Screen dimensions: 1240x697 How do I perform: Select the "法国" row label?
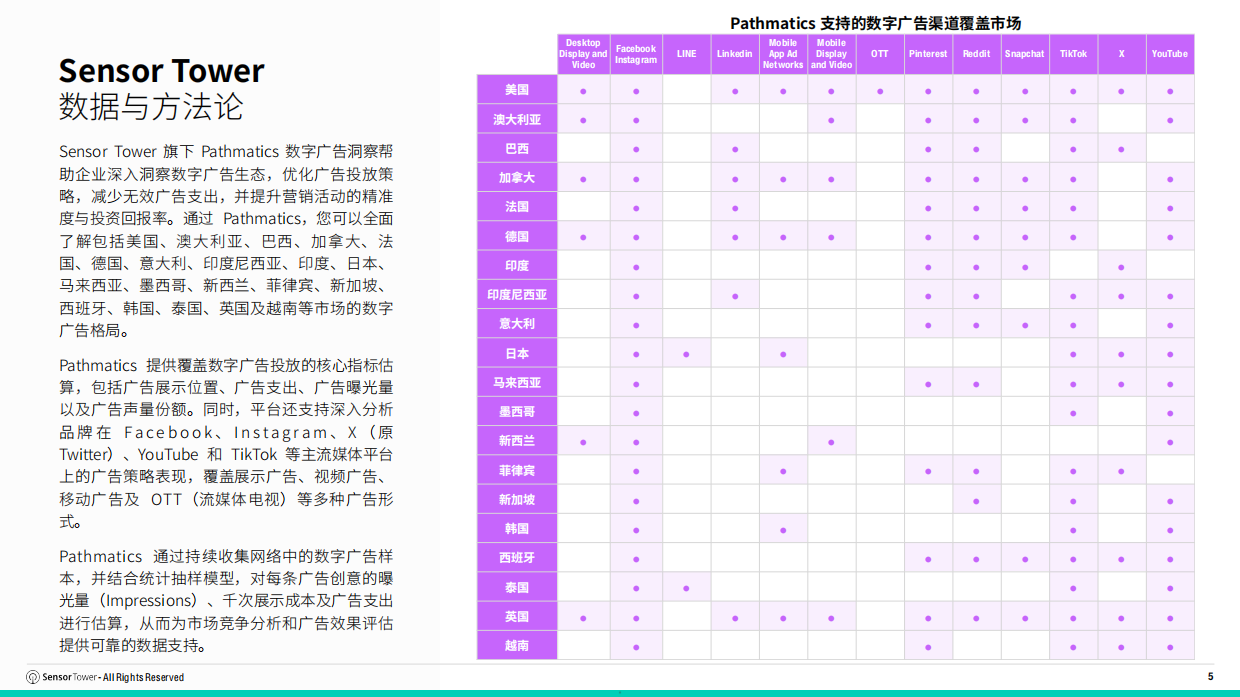click(x=517, y=207)
